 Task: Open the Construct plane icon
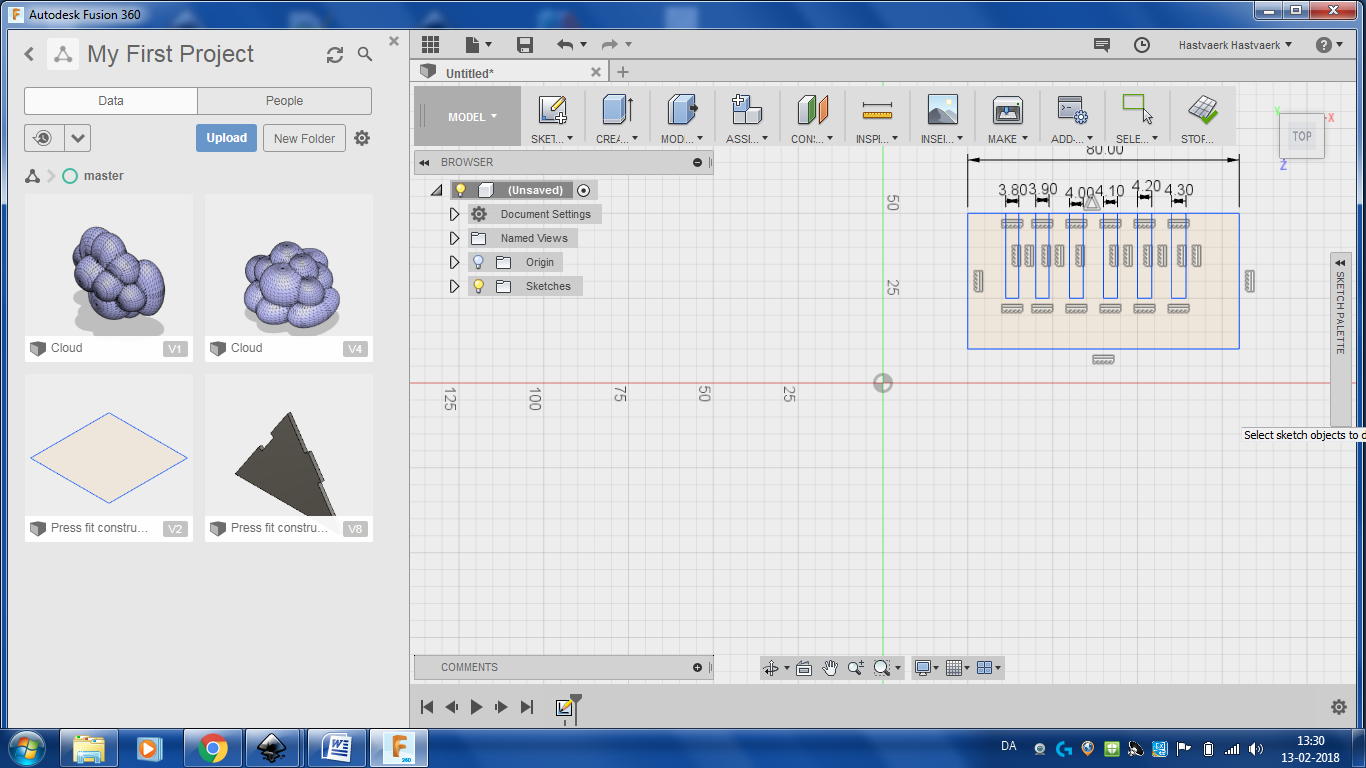812,110
